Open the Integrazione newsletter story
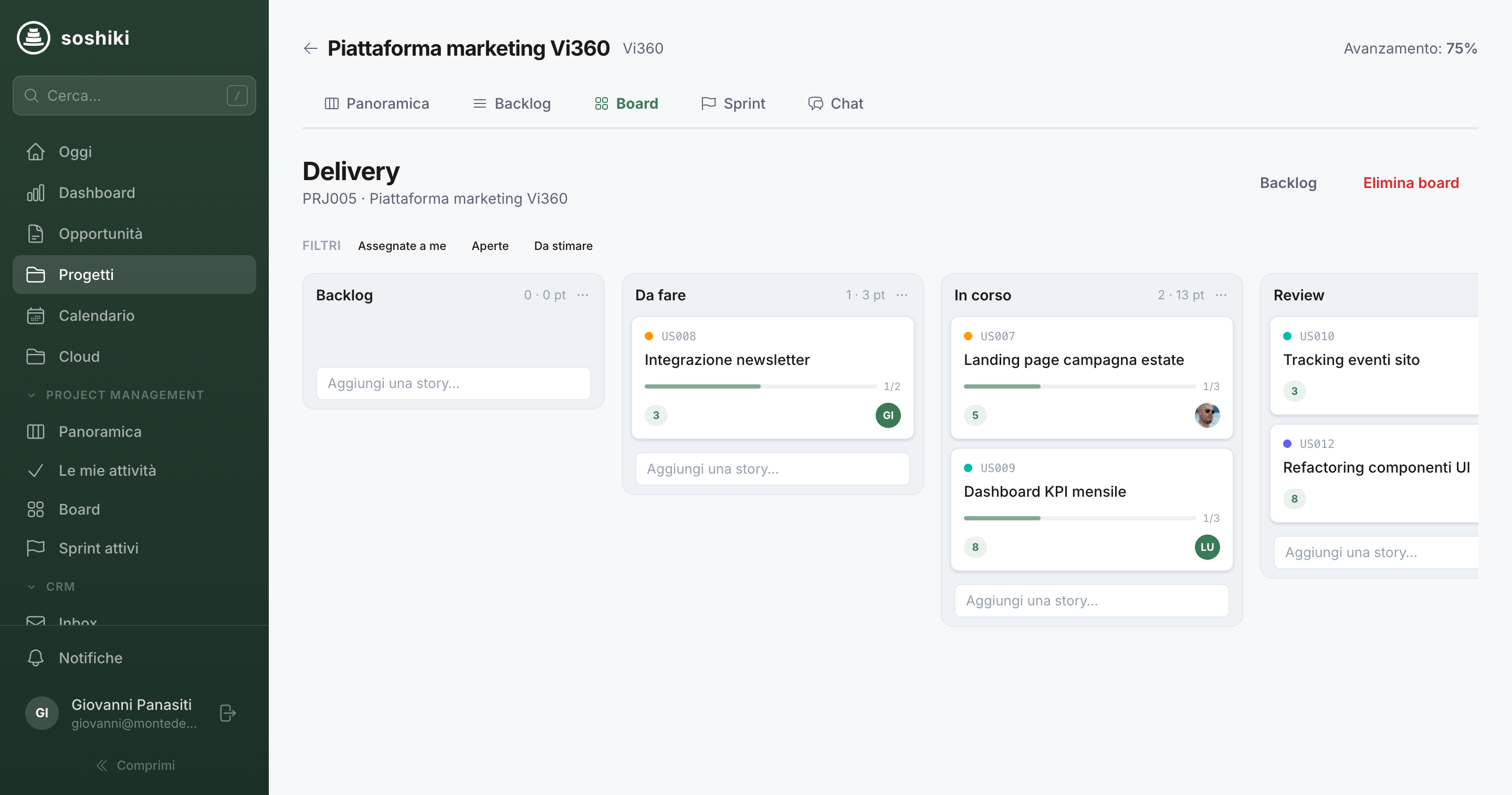 pyautogui.click(x=727, y=360)
